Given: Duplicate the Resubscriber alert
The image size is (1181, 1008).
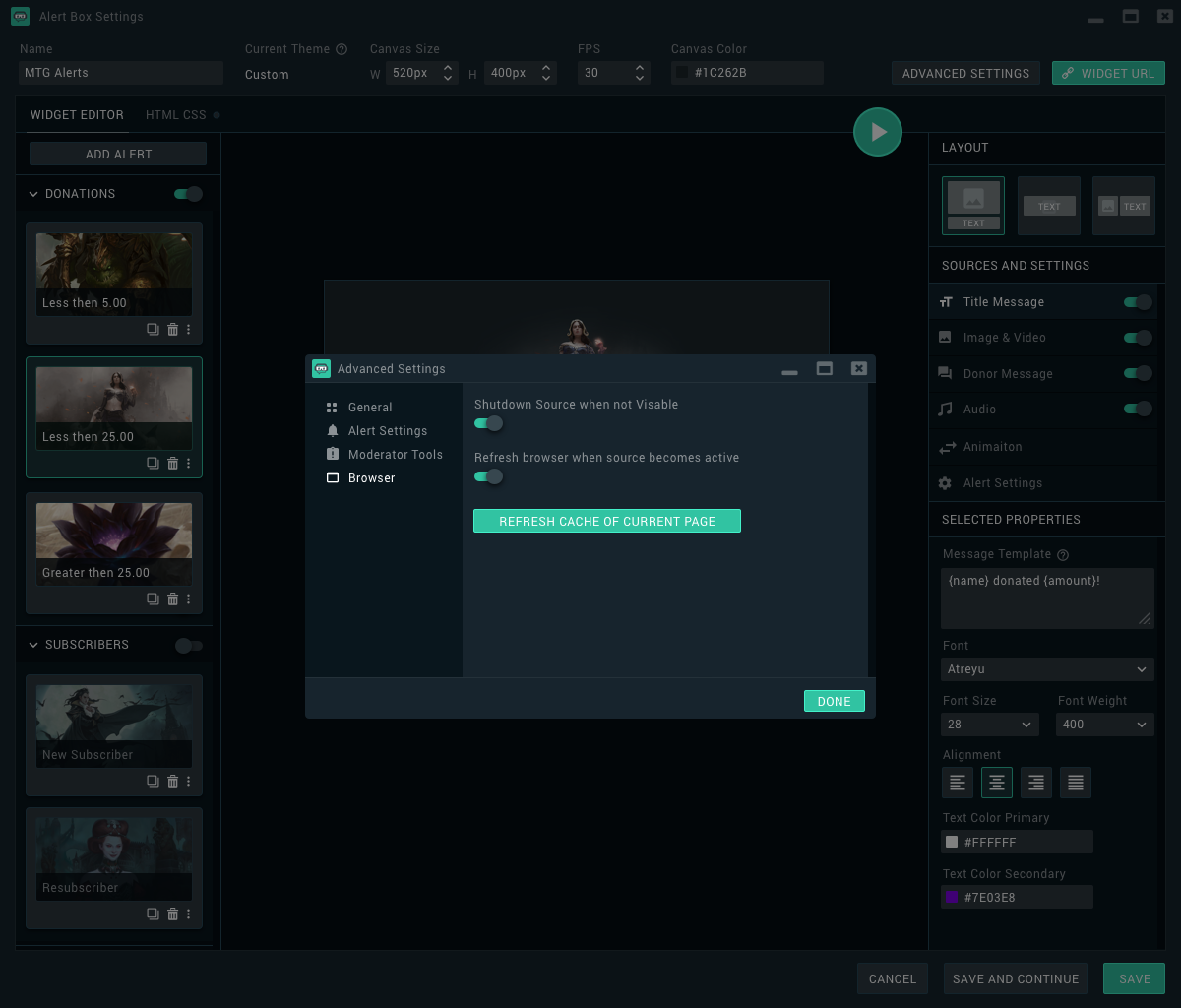Looking at the screenshot, I should 153,913.
